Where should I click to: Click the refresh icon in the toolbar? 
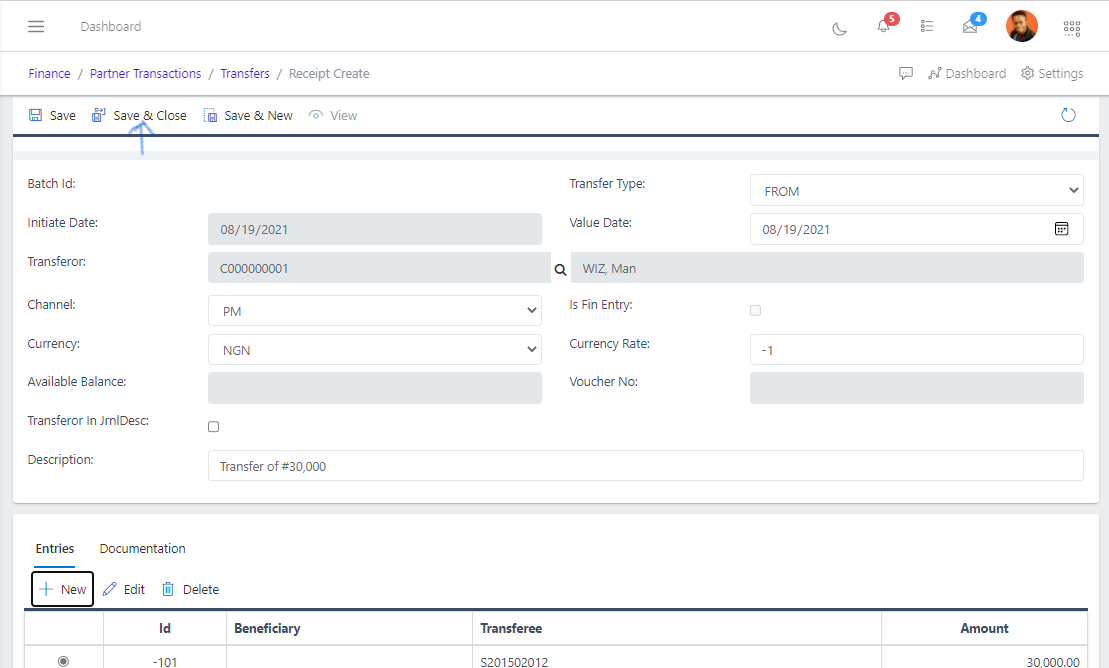click(x=1068, y=115)
